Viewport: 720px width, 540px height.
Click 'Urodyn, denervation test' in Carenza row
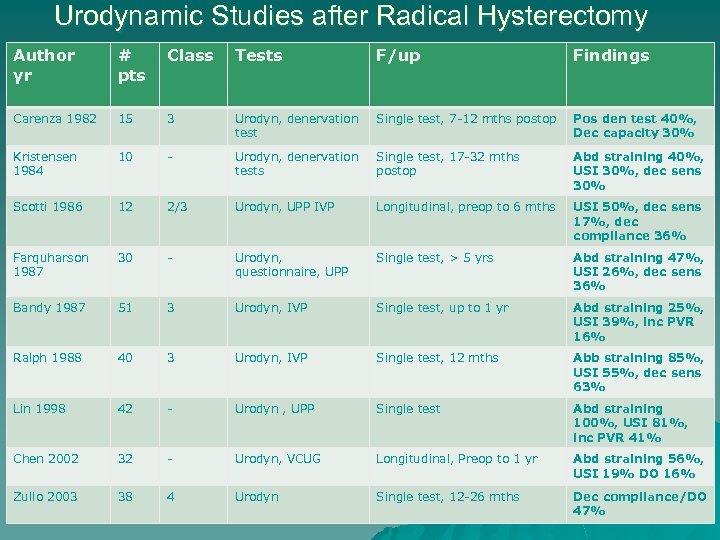coord(297,126)
